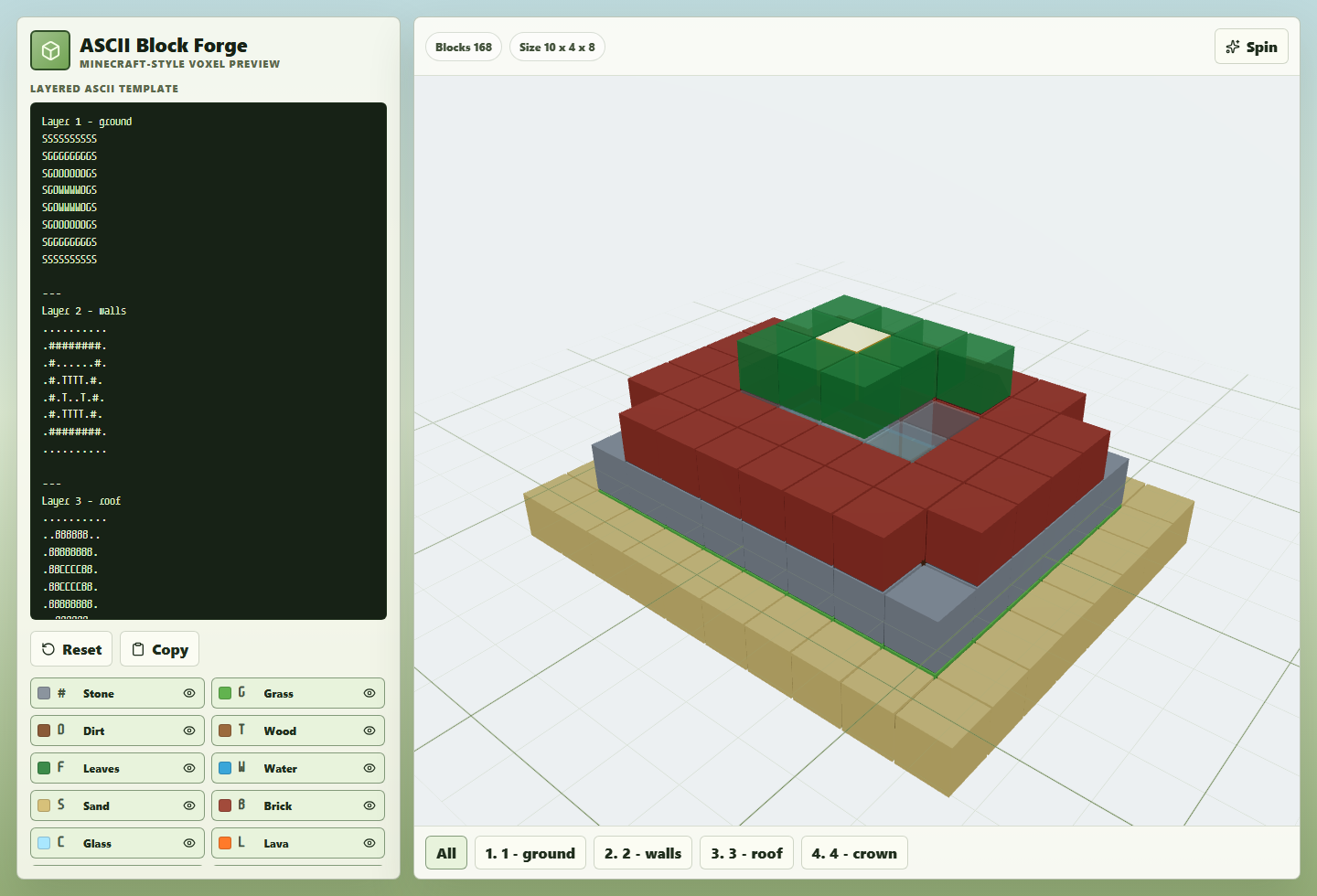Hide Sand blocks with the eye icon
Viewport: 1317px width, 896px height.
point(189,805)
